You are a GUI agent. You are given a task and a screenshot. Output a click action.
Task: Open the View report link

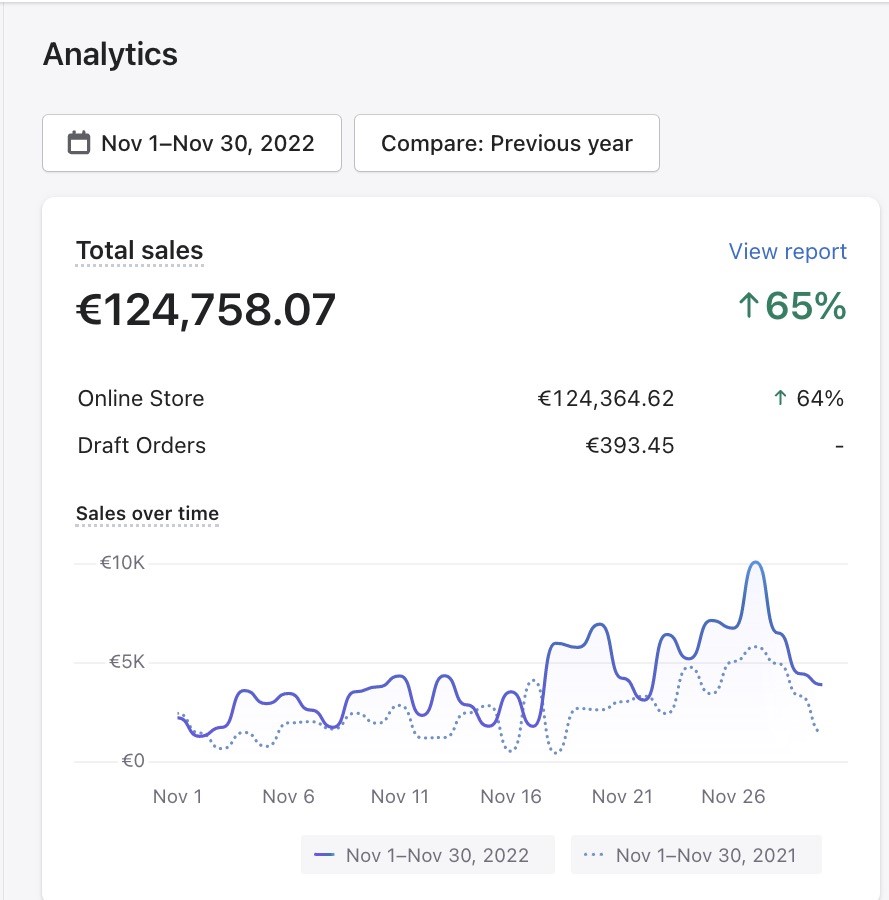tap(787, 252)
